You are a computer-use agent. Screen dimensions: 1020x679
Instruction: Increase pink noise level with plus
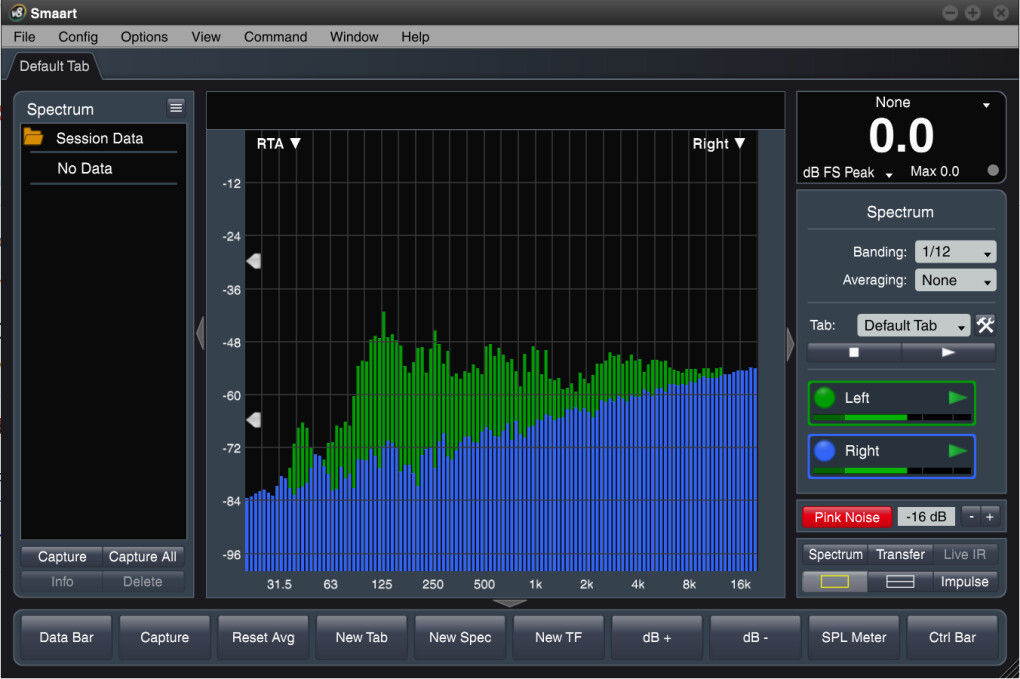click(989, 517)
